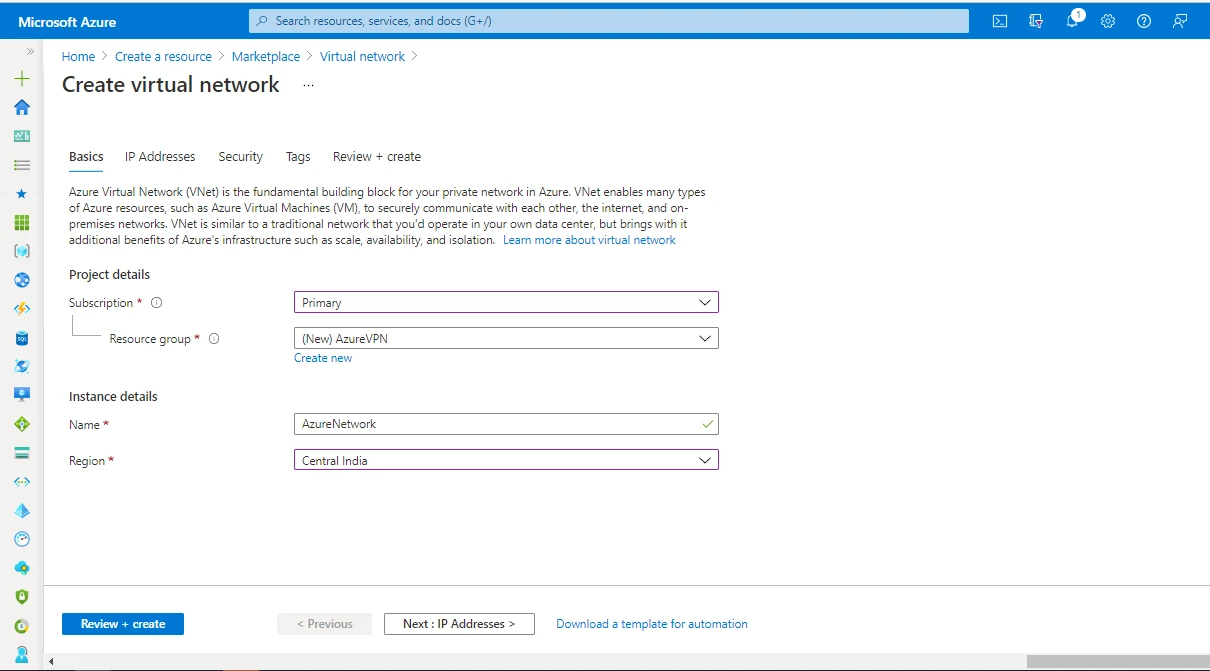Click Learn more about virtual network
The height and width of the screenshot is (671, 1210).
(x=589, y=239)
